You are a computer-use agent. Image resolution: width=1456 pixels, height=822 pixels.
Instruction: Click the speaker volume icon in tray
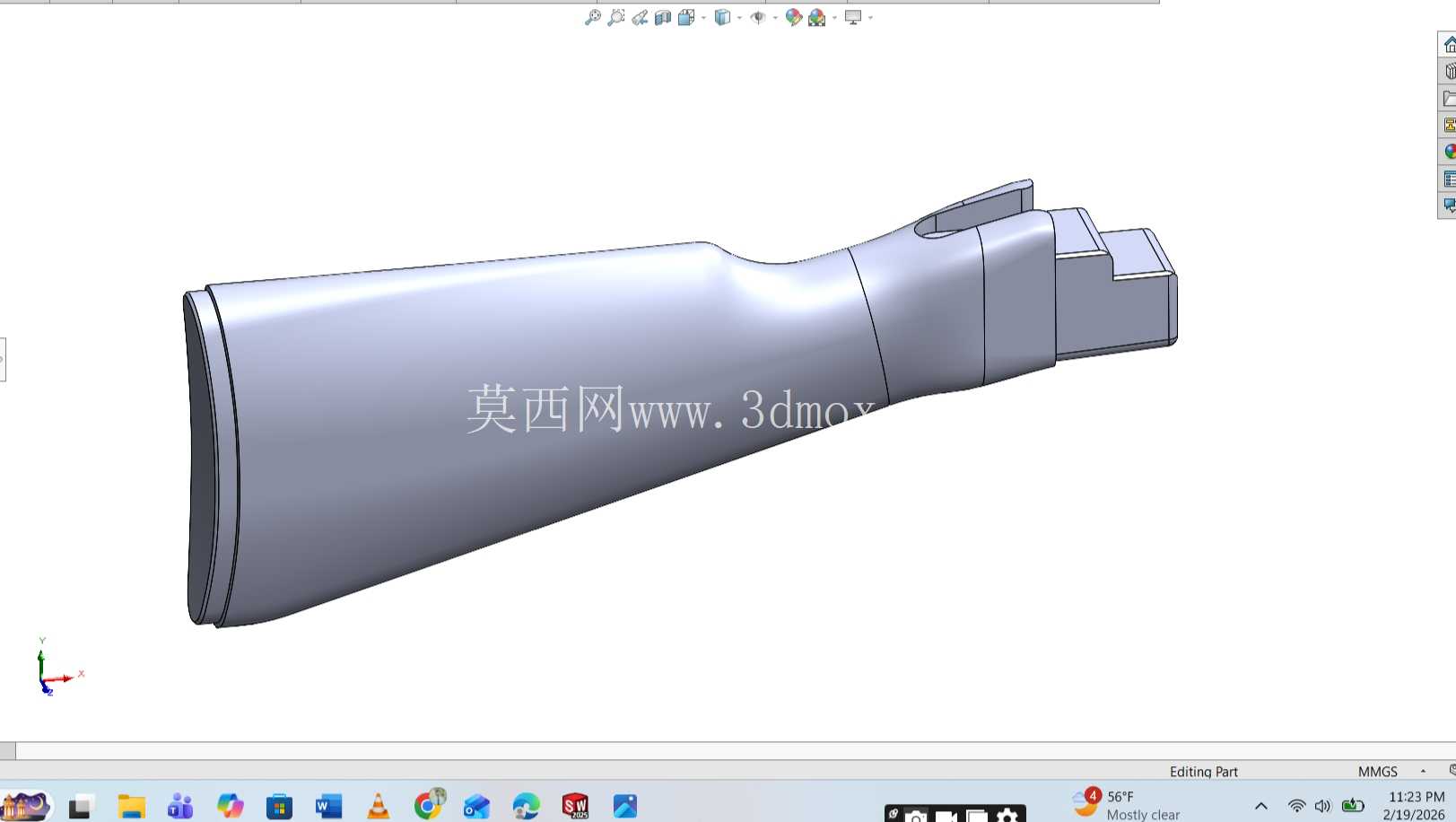tap(1322, 806)
